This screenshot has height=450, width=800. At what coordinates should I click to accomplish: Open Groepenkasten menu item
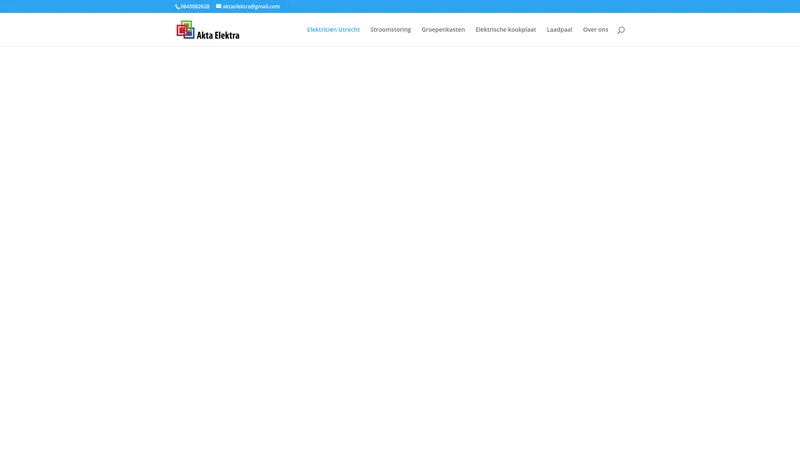(x=443, y=30)
